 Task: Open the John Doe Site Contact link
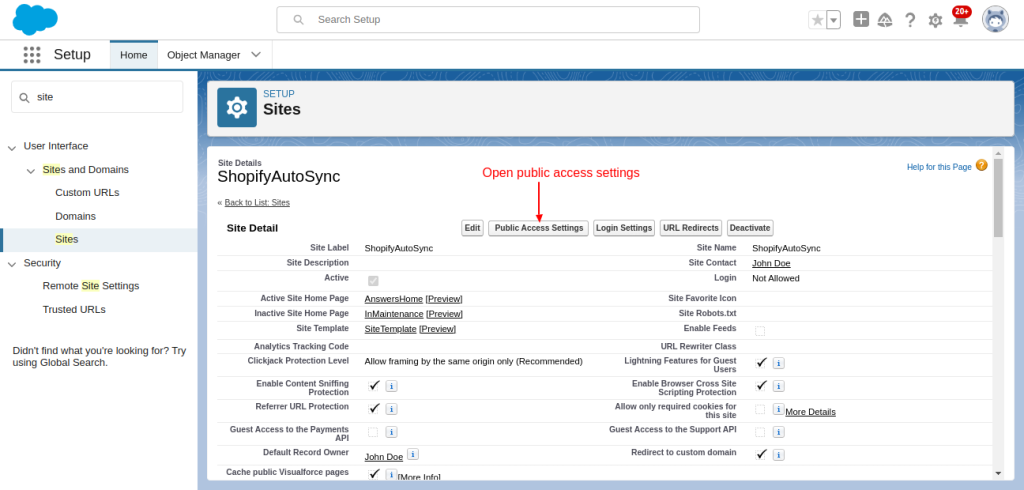(x=771, y=263)
